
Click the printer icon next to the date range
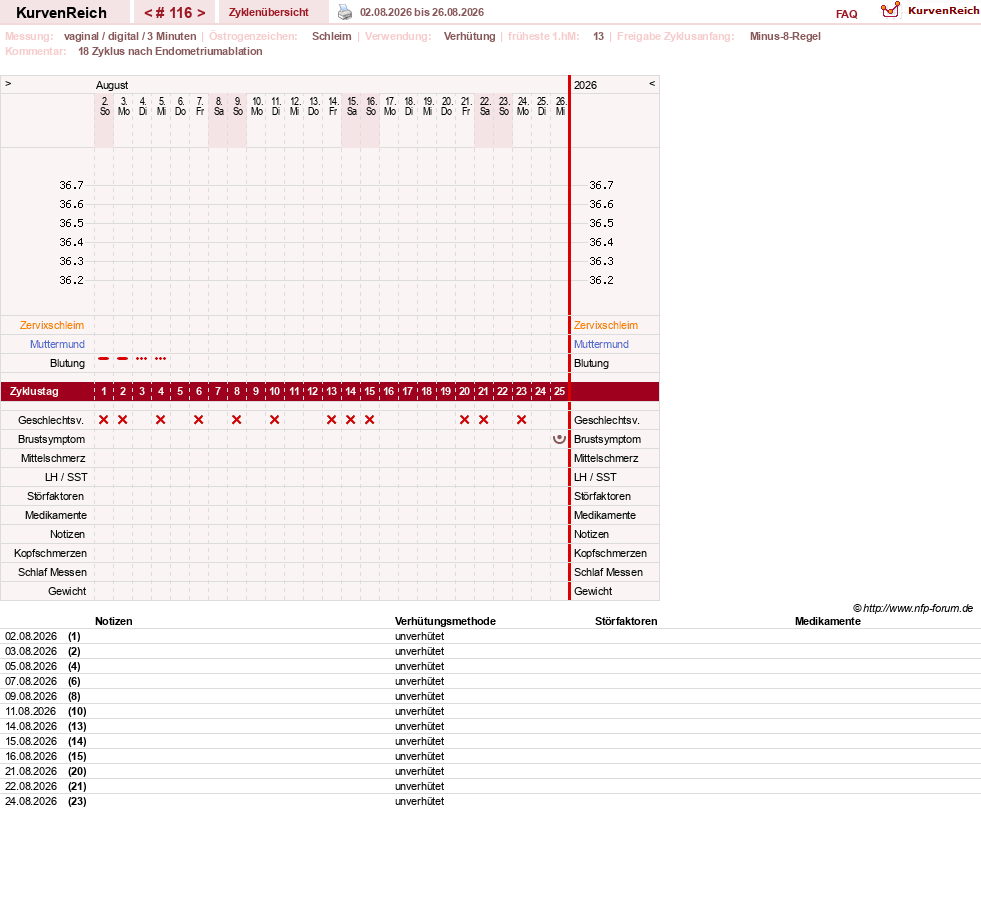coord(345,12)
